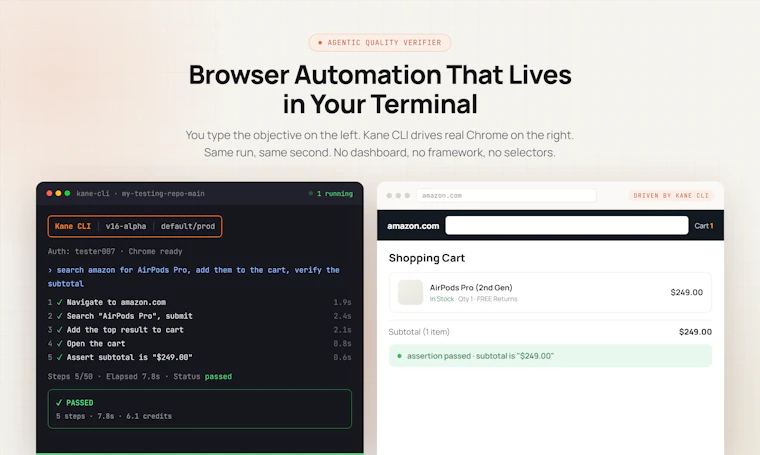Click the amazon.com browser address bar
Image resolution: width=760 pixels, height=455 pixels.
506,195
